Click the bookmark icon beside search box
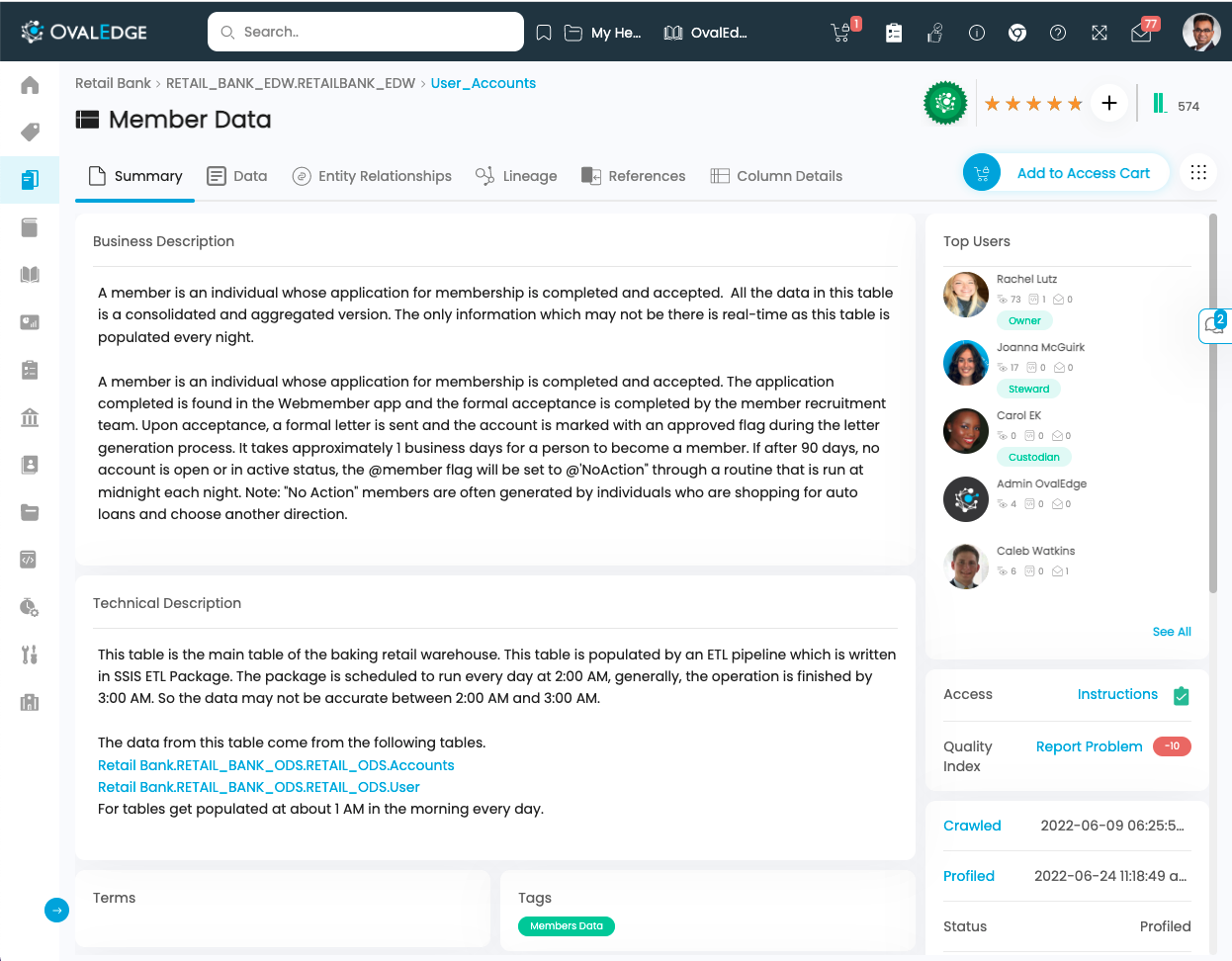 pyautogui.click(x=544, y=33)
